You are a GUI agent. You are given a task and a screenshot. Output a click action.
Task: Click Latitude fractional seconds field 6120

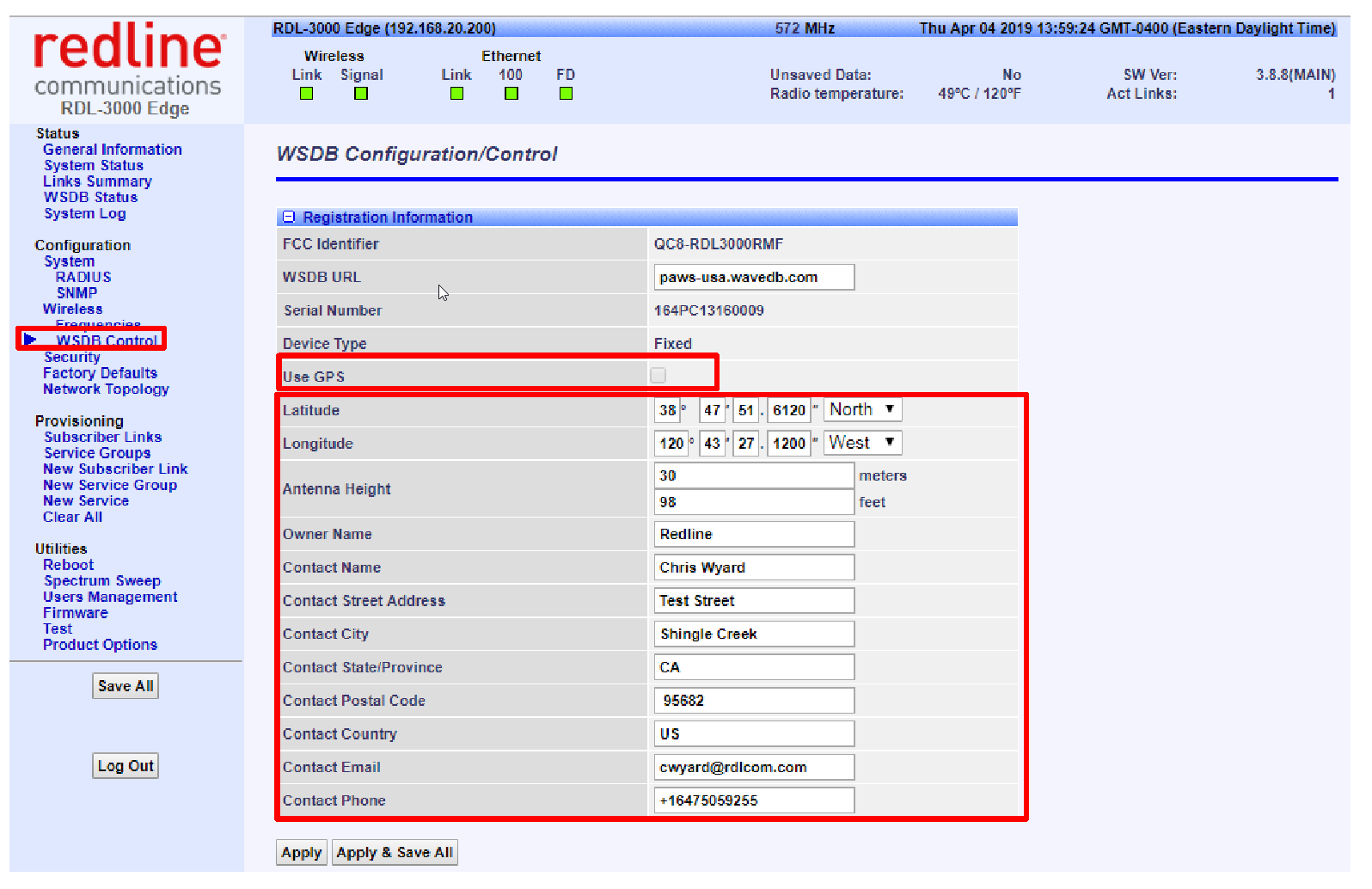pyautogui.click(x=788, y=411)
